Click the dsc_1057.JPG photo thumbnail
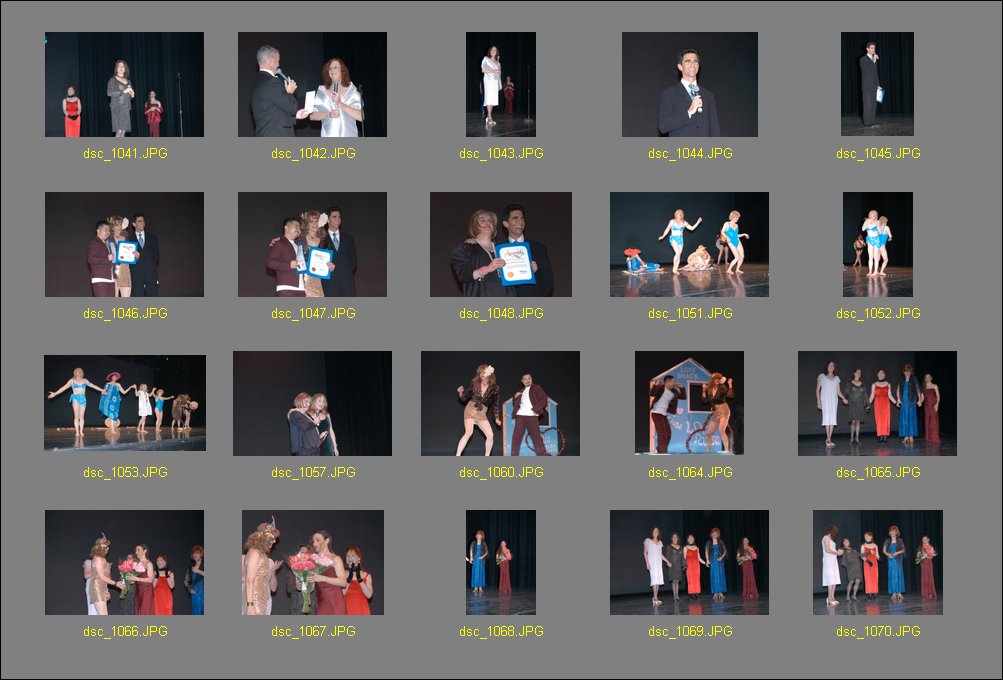The width and height of the screenshot is (1003, 680). click(312, 403)
